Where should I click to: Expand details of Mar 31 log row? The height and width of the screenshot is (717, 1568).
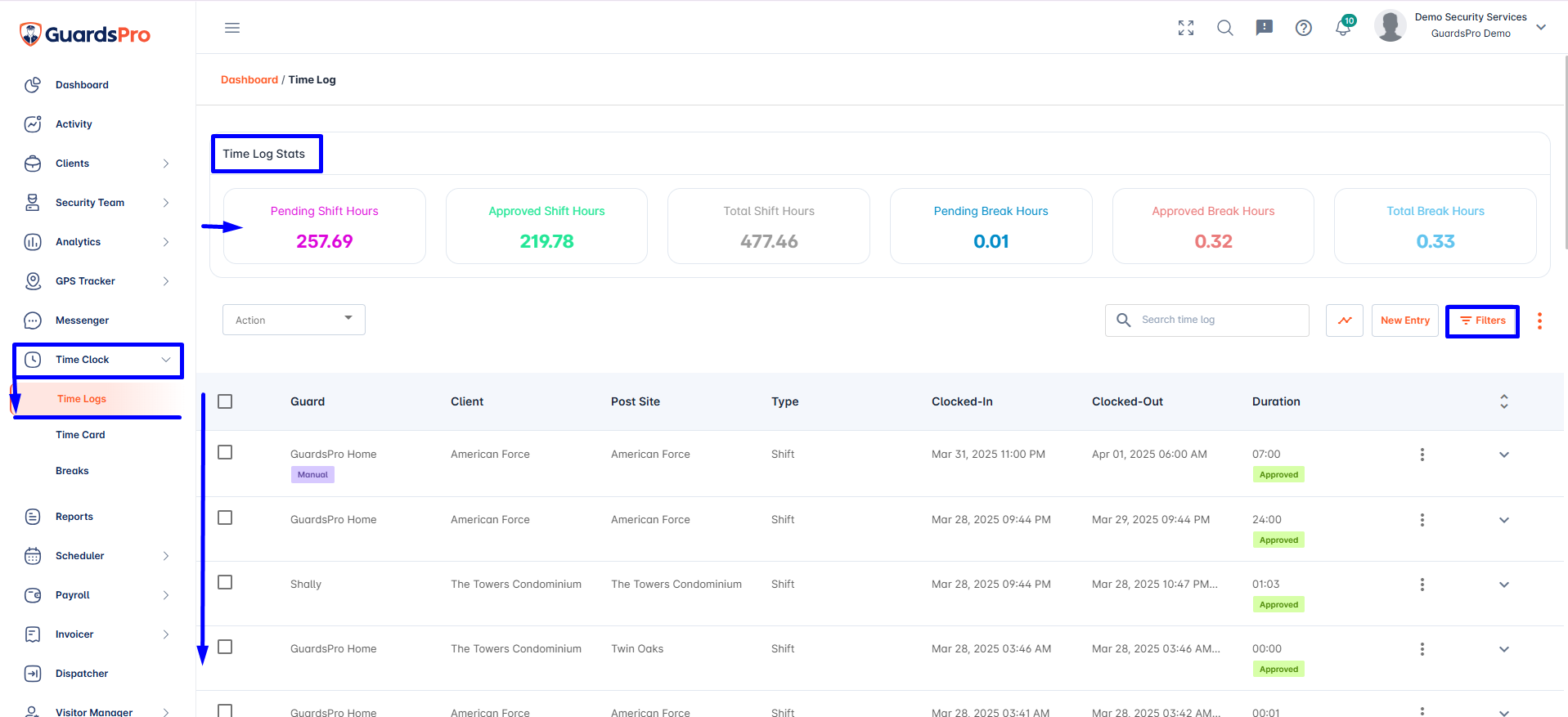pyautogui.click(x=1504, y=455)
